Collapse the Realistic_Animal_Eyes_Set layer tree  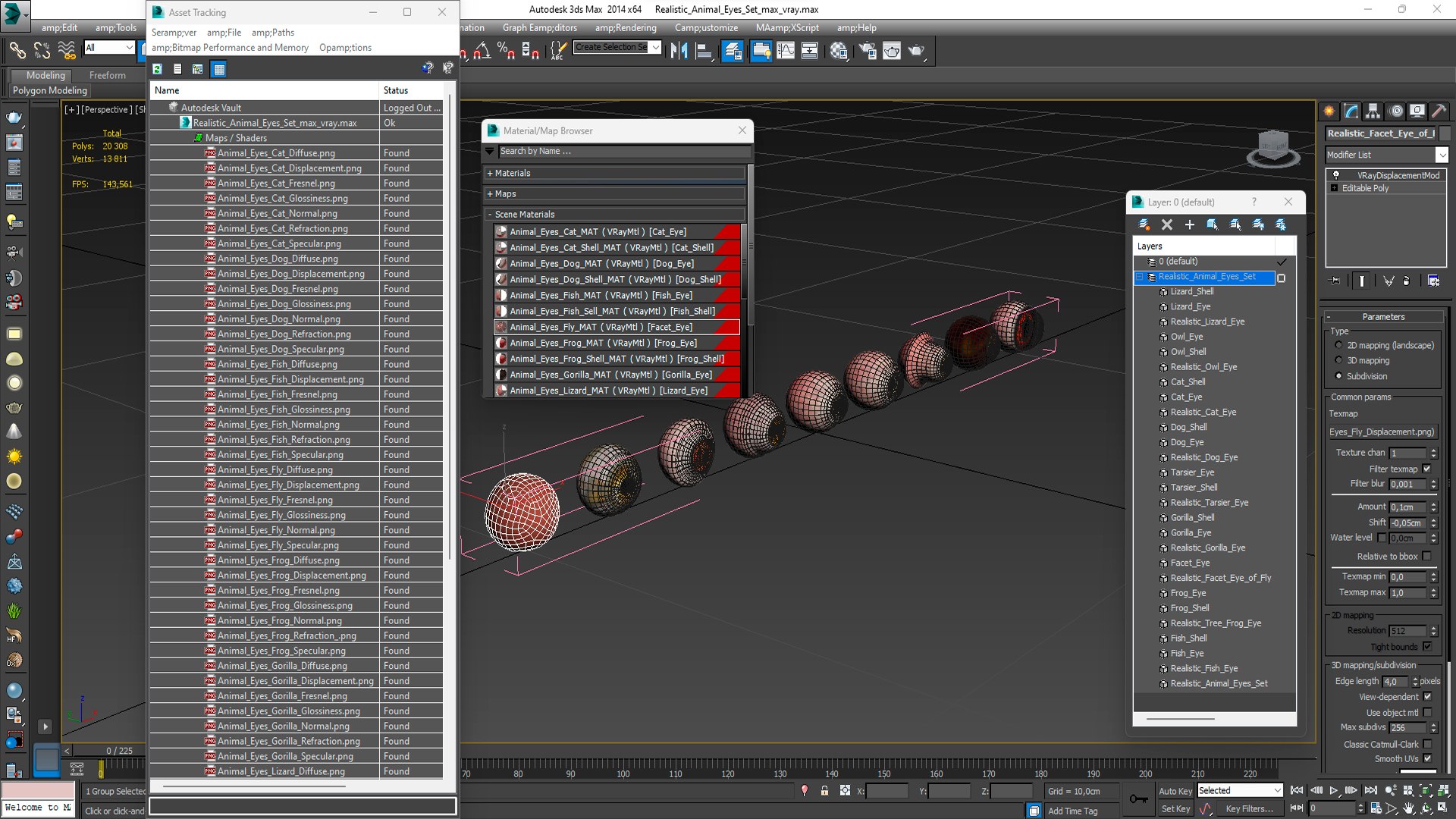point(1140,277)
